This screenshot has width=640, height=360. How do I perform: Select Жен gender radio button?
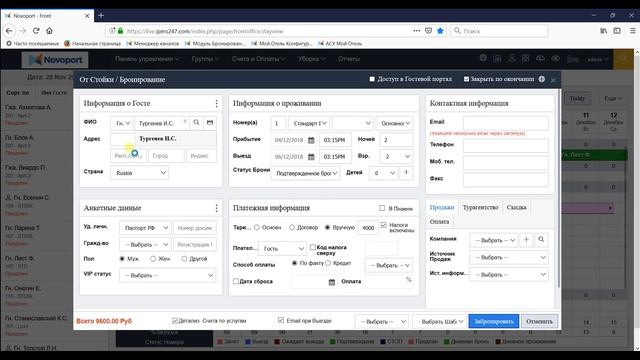coord(153,259)
